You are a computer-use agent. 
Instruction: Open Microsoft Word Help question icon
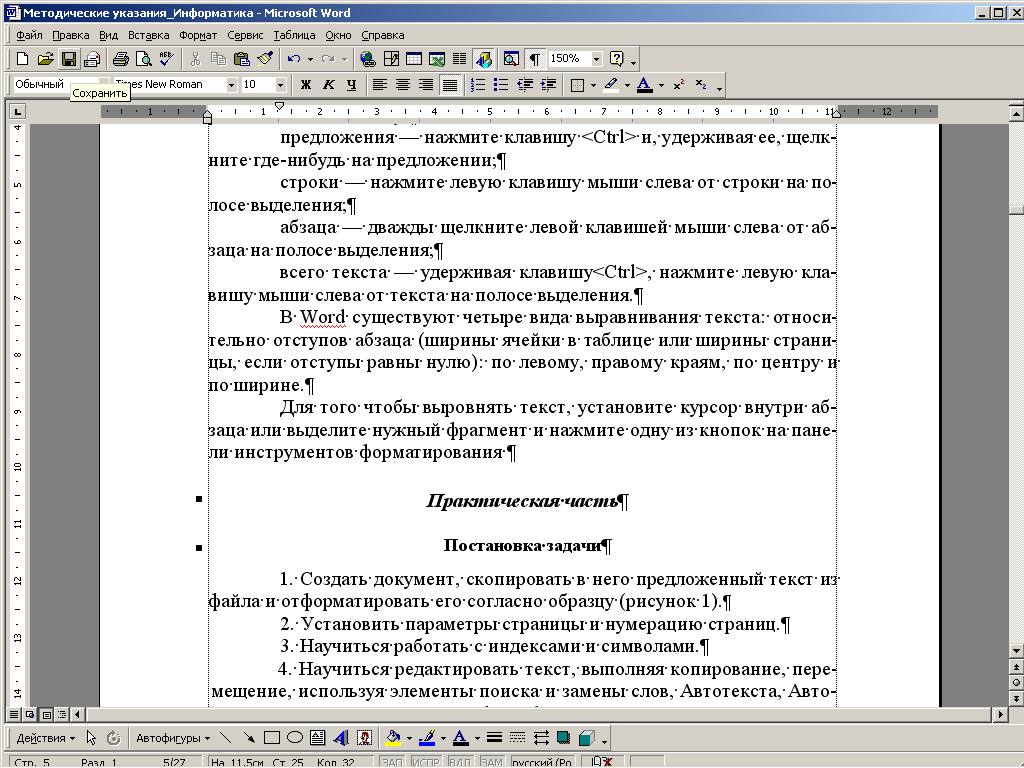point(616,59)
